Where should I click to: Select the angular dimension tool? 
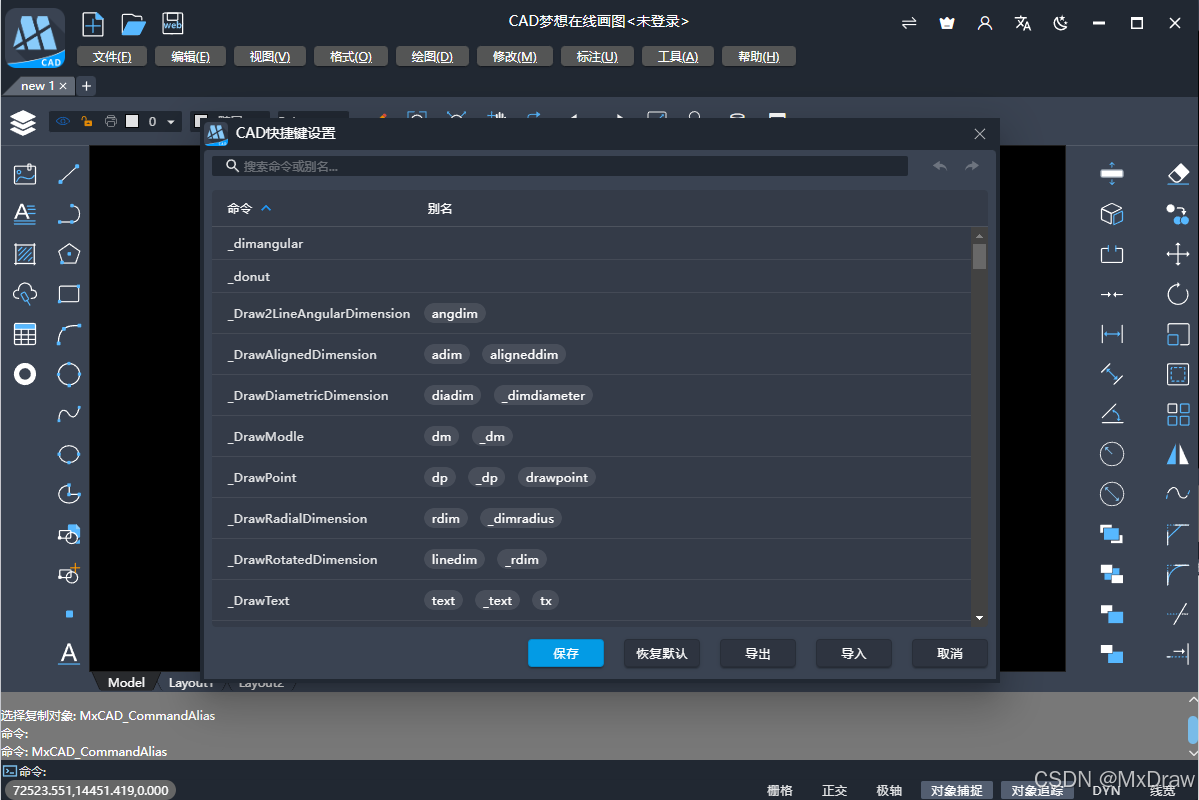1112,414
